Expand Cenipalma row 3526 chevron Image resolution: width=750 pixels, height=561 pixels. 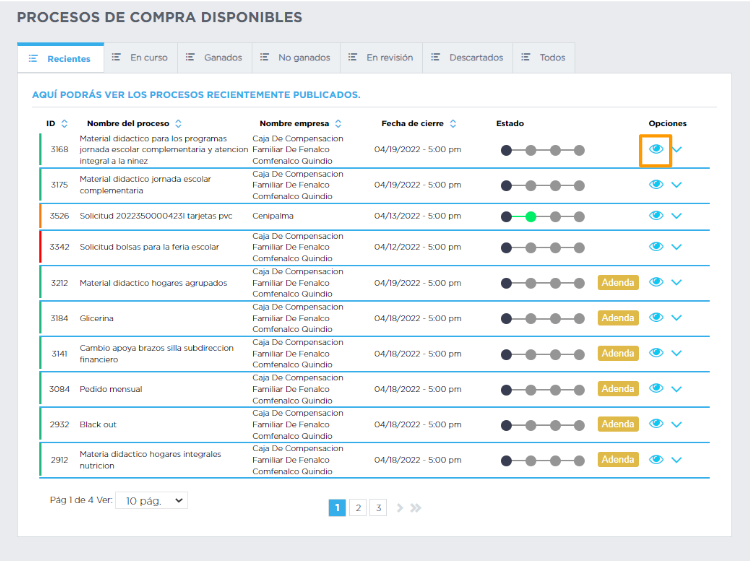pos(676,216)
